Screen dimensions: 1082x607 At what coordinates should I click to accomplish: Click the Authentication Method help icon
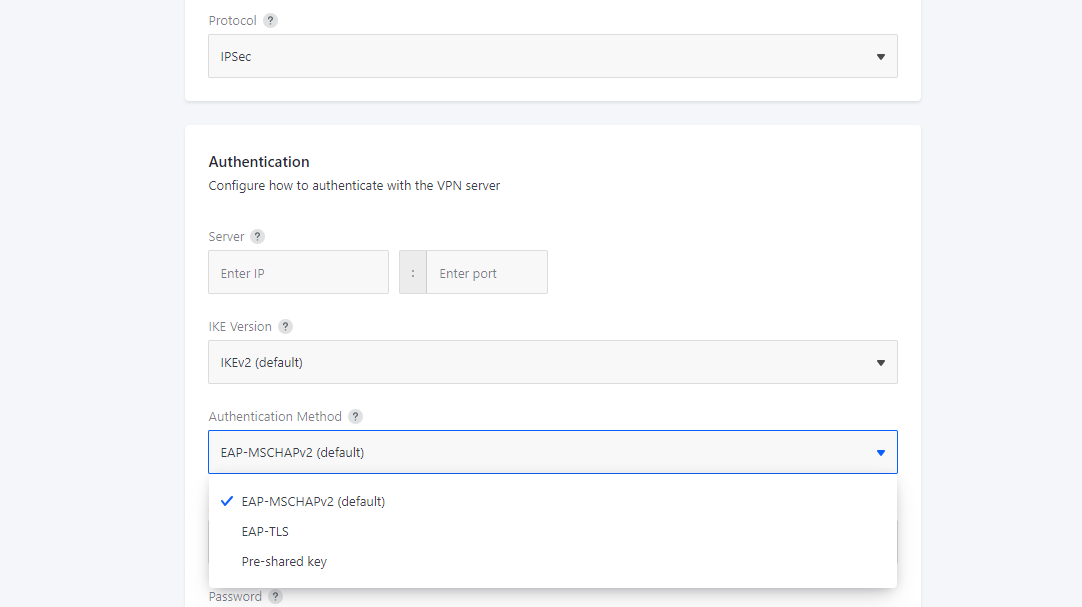click(x=355, y=417)
